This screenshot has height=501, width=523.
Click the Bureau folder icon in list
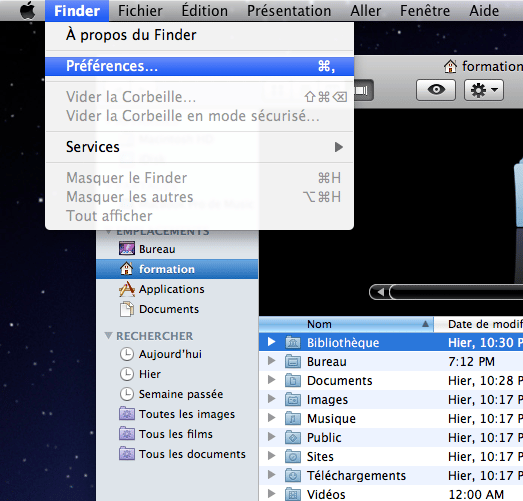(293, 361)
